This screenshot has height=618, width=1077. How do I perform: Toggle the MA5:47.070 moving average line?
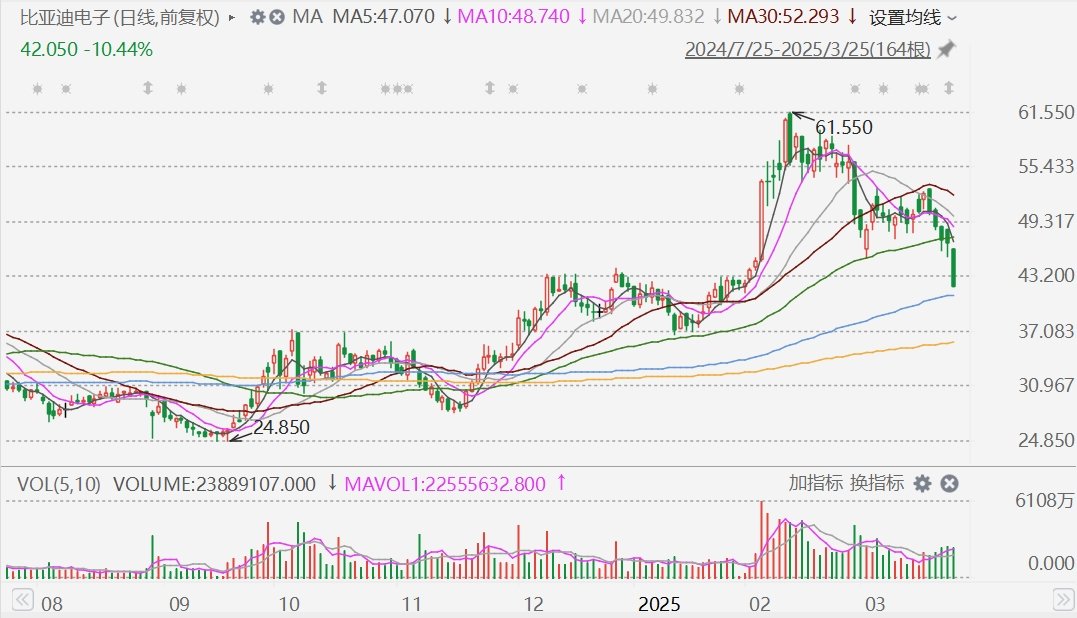coord(383,16)
